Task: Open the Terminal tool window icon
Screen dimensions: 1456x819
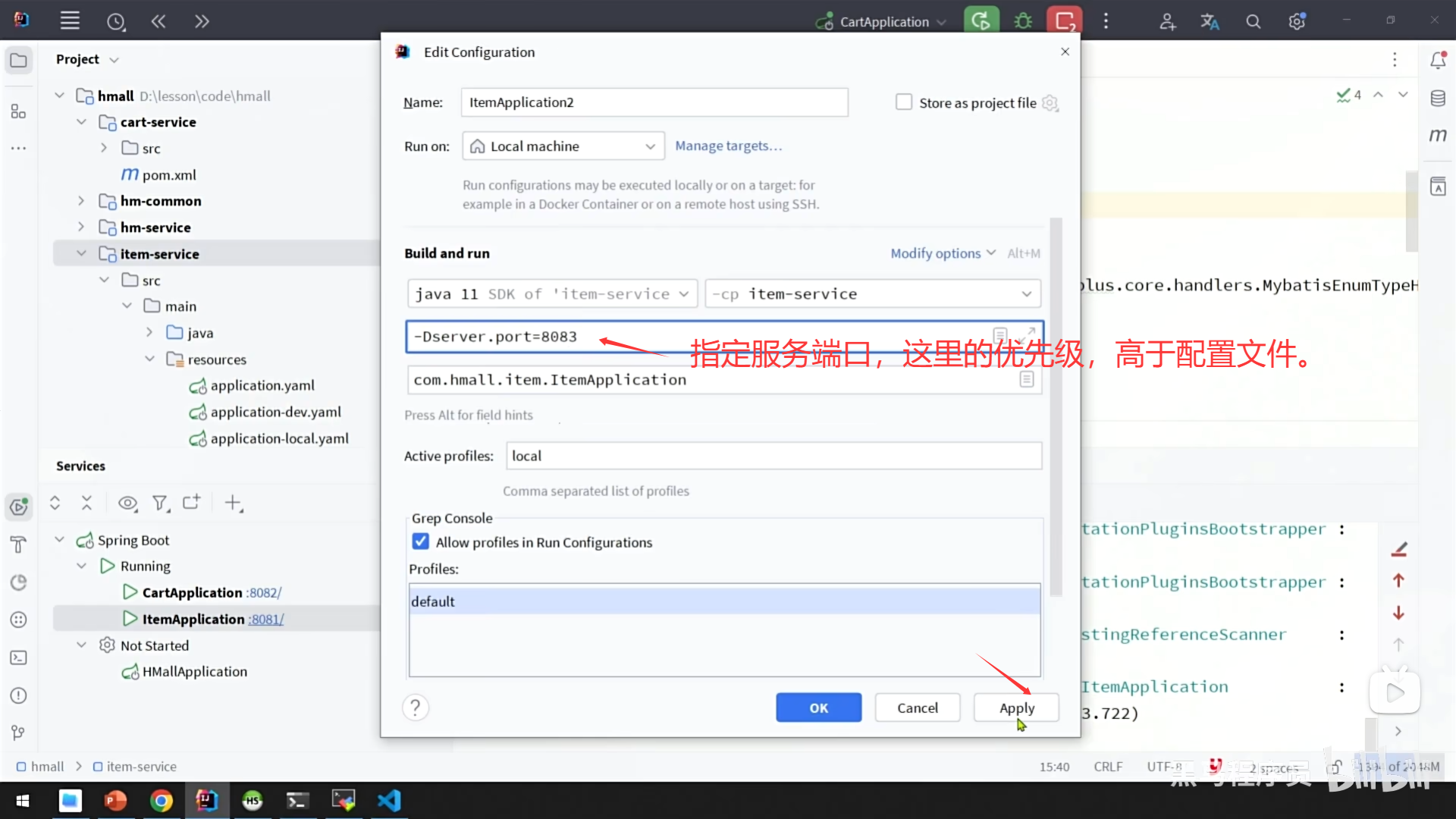Action: point(18,657)
